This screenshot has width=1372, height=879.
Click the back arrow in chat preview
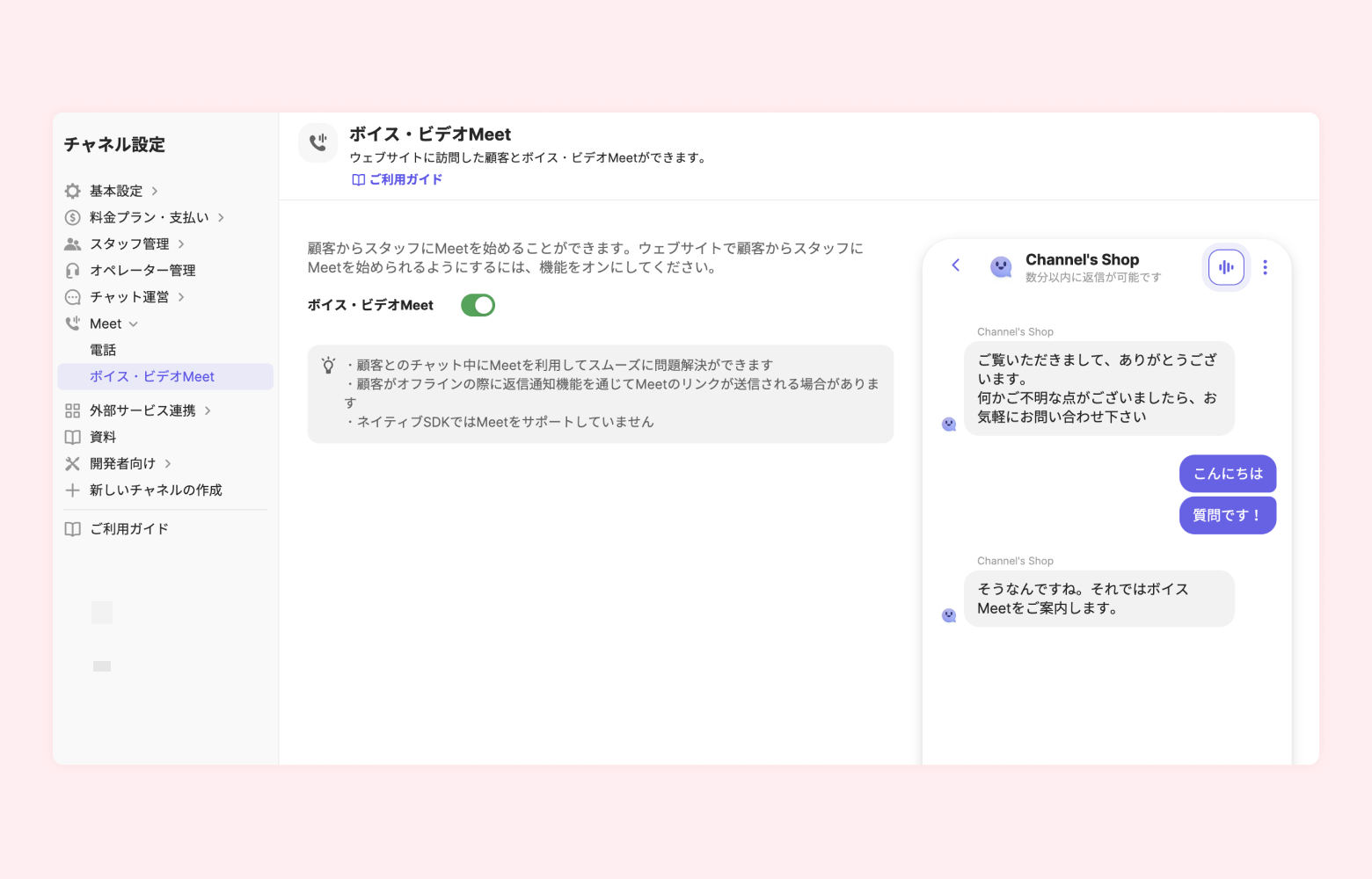[956, 265]
